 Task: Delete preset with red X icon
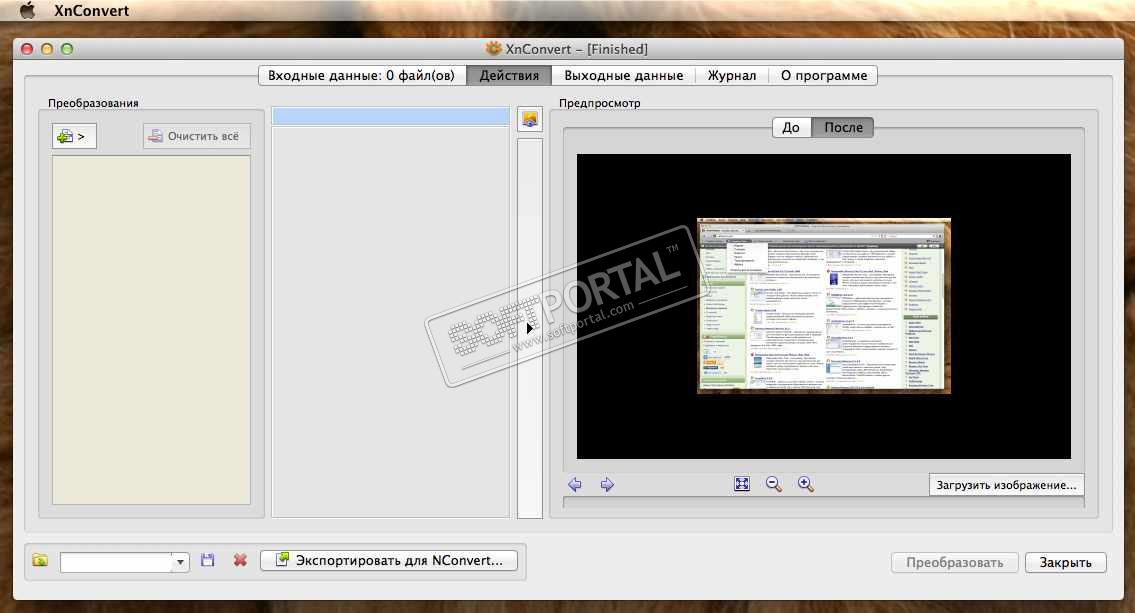[x=240, y=560]
